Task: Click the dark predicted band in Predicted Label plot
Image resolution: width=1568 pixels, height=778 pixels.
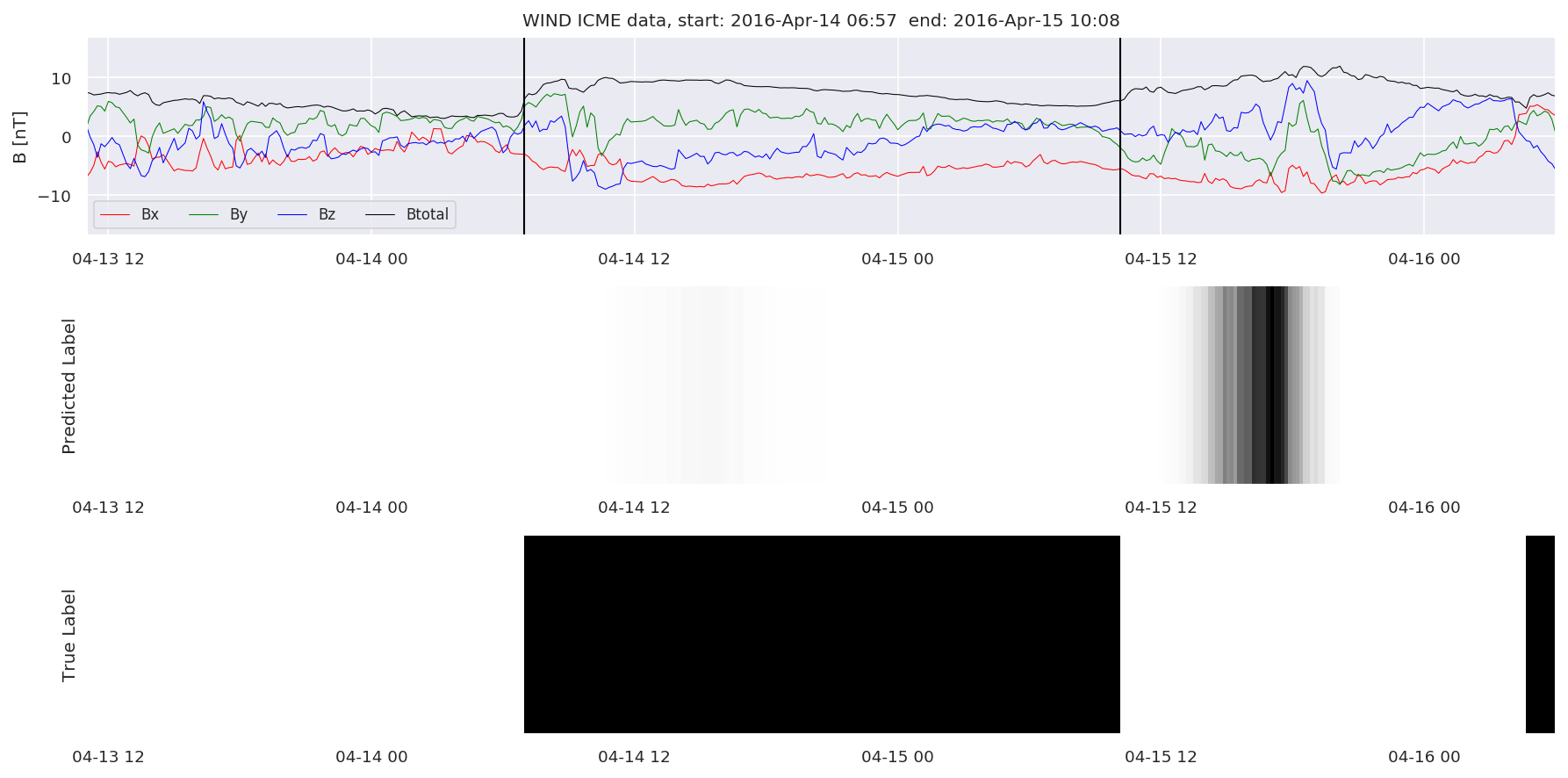Action: click(1269, 385)
